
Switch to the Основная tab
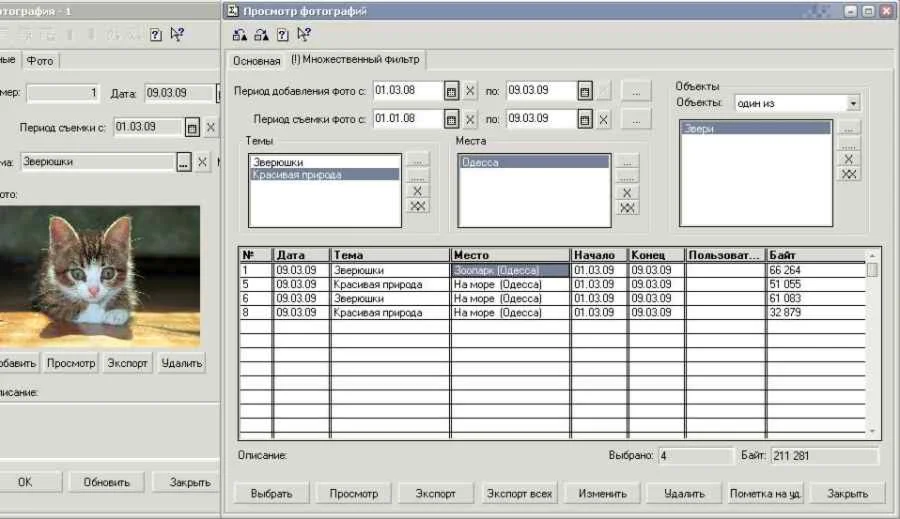pos(256,61)
